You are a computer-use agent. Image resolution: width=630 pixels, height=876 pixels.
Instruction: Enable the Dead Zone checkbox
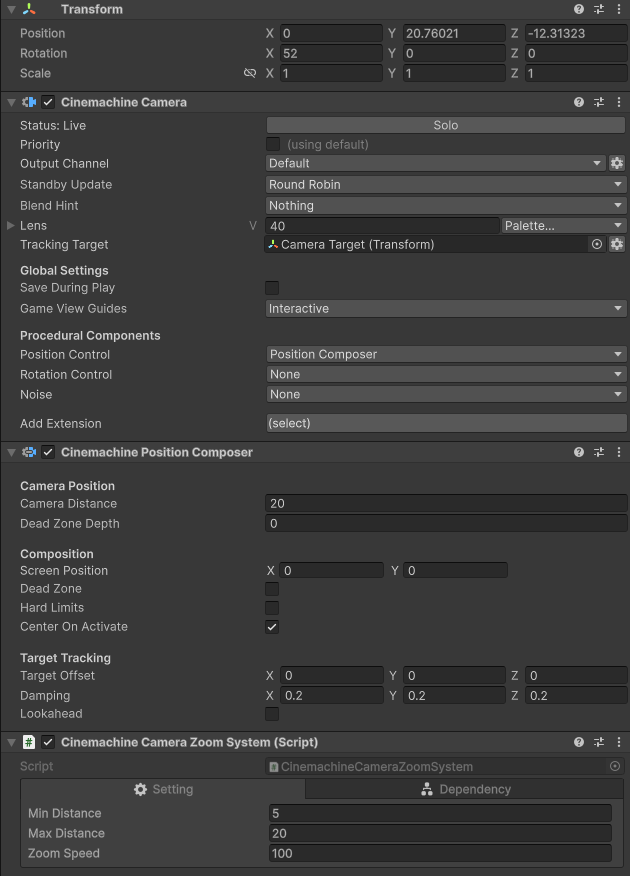[272, 589]
